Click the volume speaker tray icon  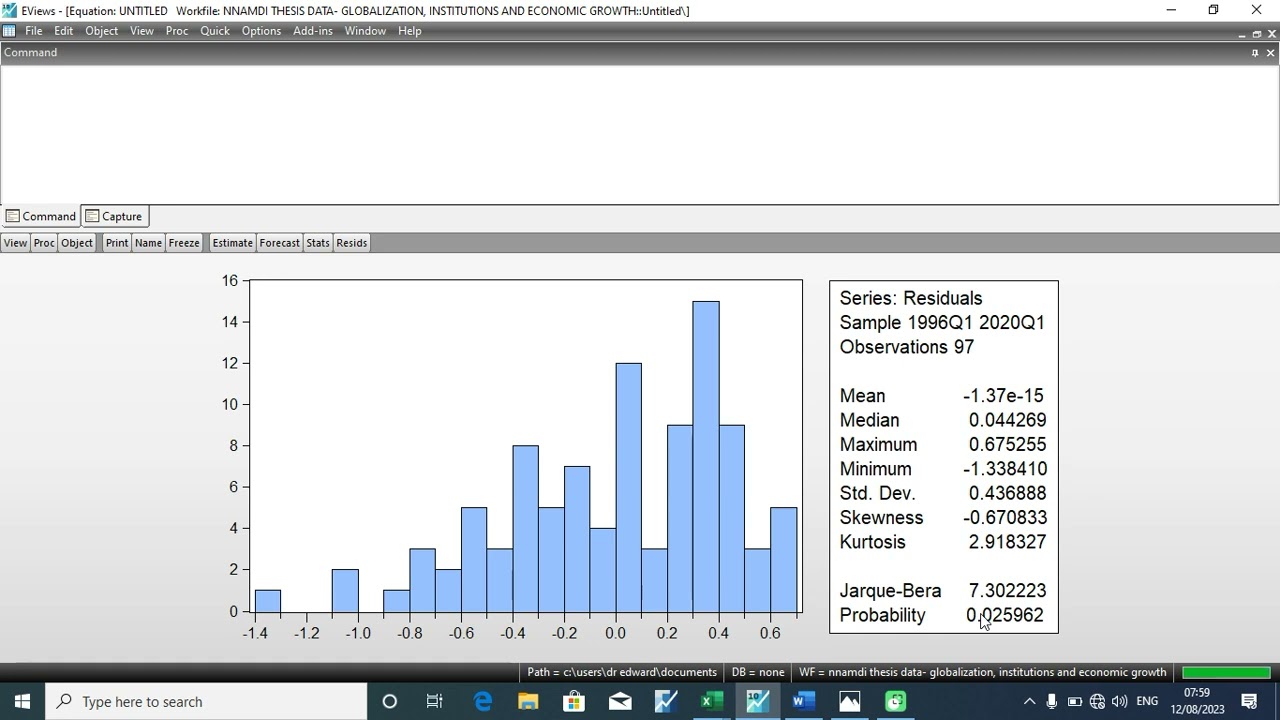pos(1119,702)
